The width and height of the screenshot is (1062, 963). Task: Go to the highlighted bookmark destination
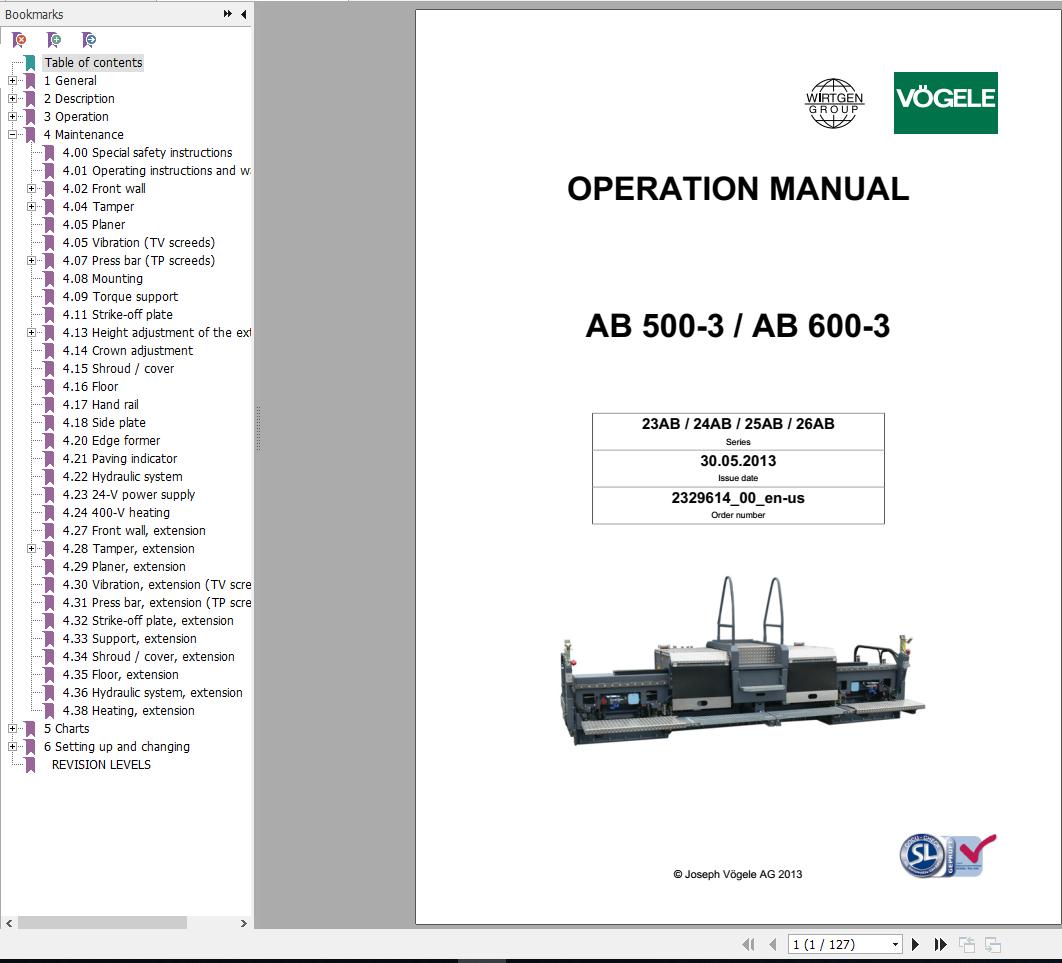pos(88,40)
